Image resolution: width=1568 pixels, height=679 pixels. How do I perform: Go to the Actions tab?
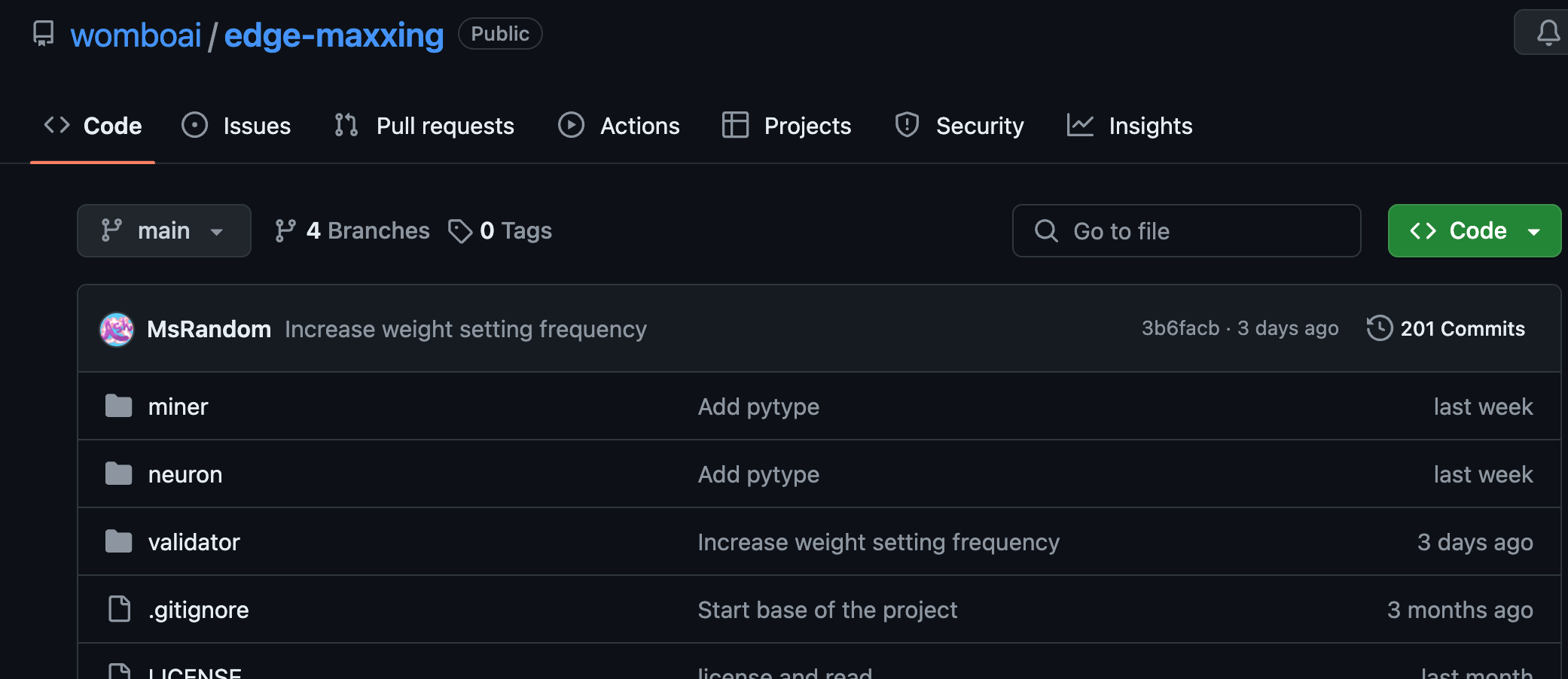pos(619,126)
